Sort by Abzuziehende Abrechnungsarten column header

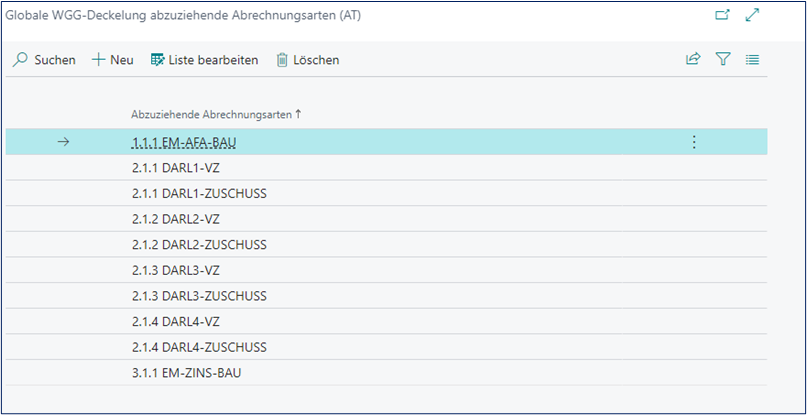[x=211, y=114]
